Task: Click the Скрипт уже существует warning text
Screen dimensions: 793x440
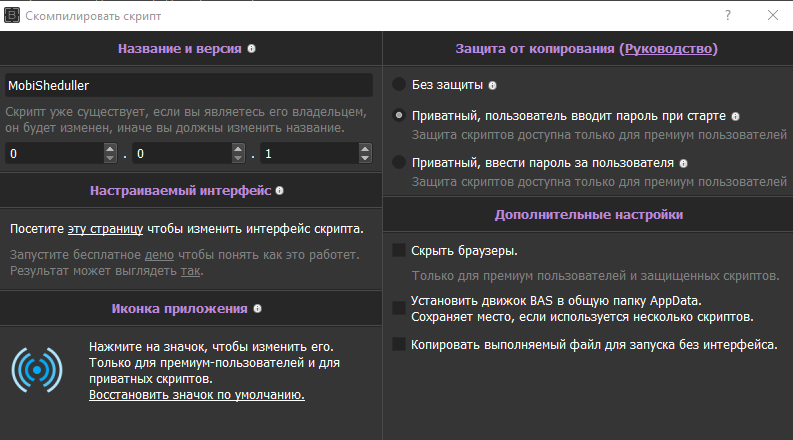Action: point(186,120)
